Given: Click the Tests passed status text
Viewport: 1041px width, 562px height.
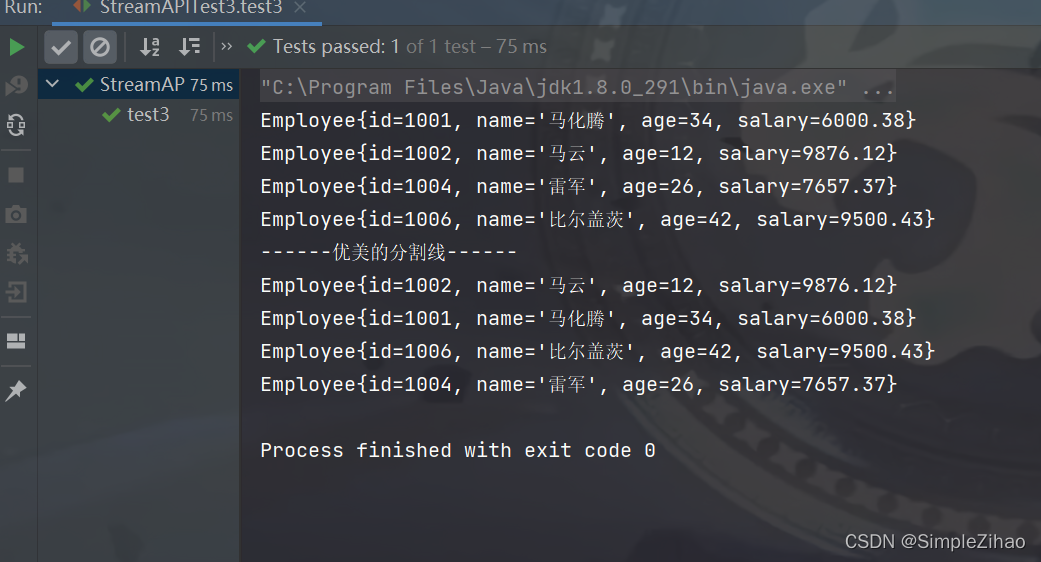Looking at the screenshot, I should coord(410,46).
